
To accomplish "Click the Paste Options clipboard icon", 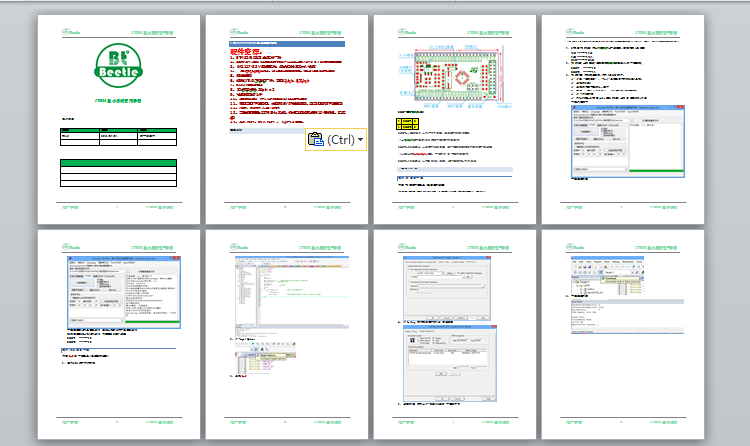I will pos(316,139).
